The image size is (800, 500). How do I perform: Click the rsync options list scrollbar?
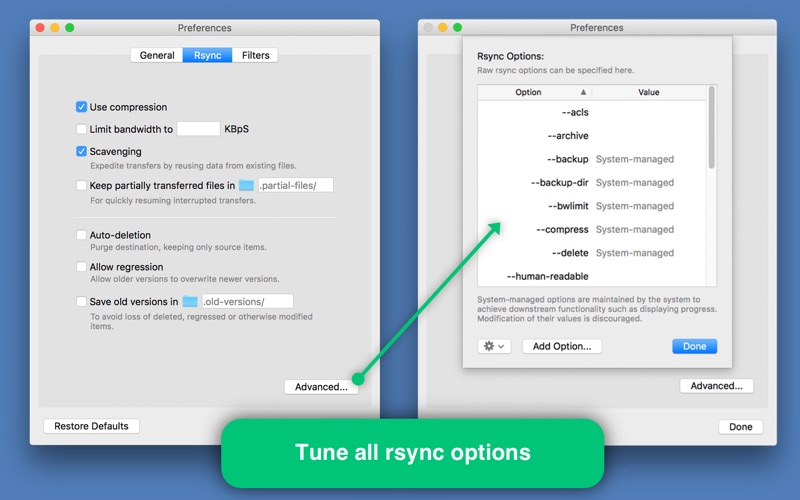coord(711,128)
